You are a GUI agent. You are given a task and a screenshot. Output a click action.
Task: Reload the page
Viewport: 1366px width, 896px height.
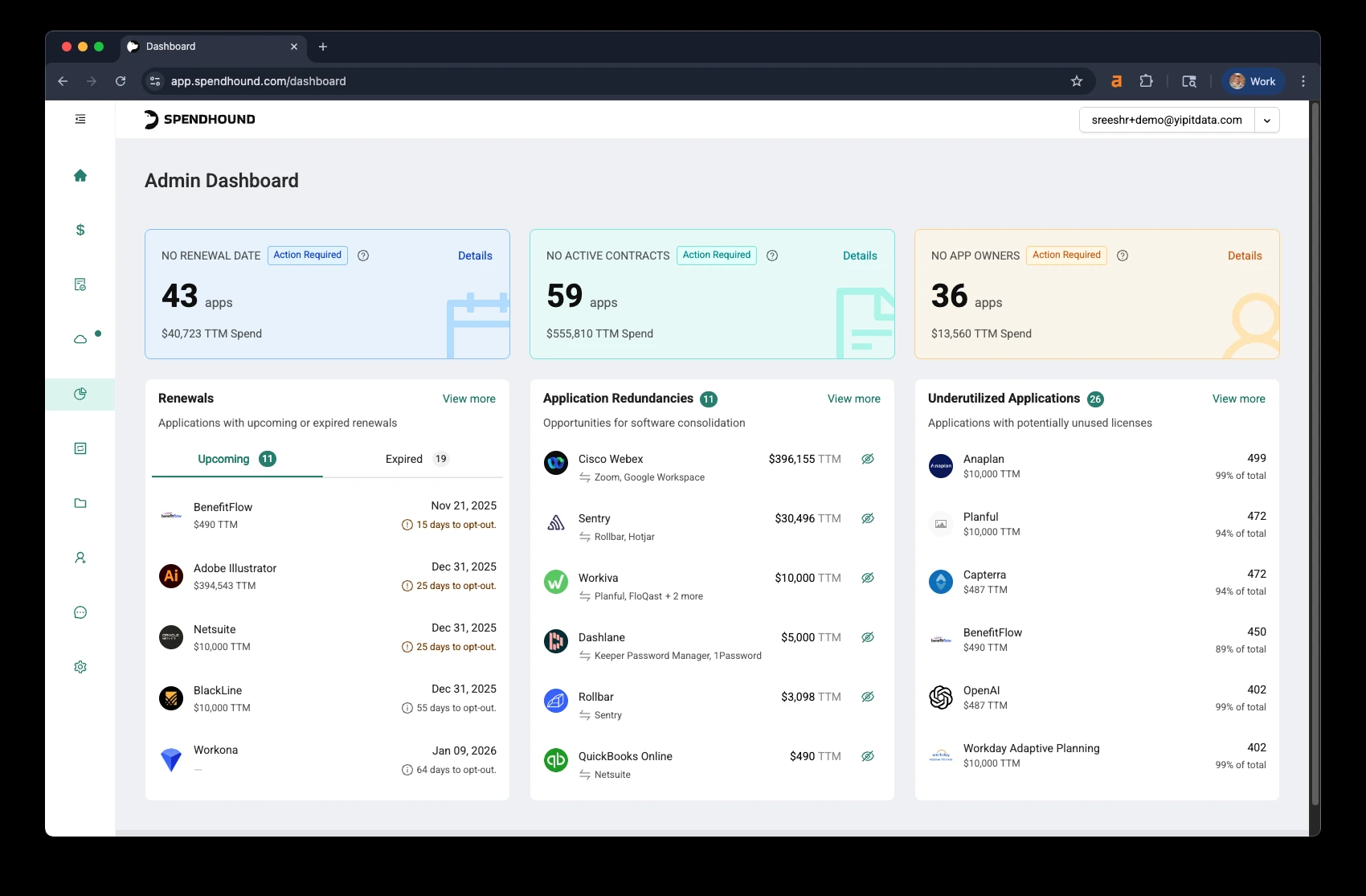(121, 81)
